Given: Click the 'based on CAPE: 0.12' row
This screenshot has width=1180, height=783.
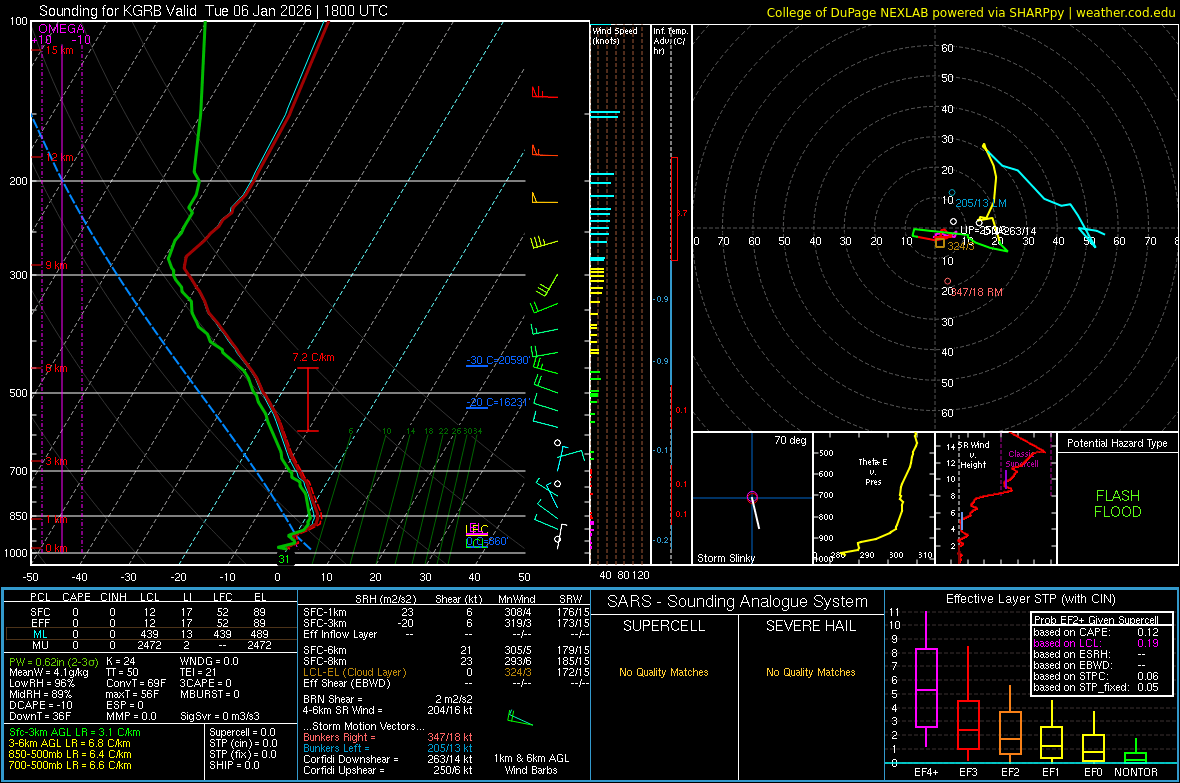Looking at the screenshot, I should point(1096,632).
